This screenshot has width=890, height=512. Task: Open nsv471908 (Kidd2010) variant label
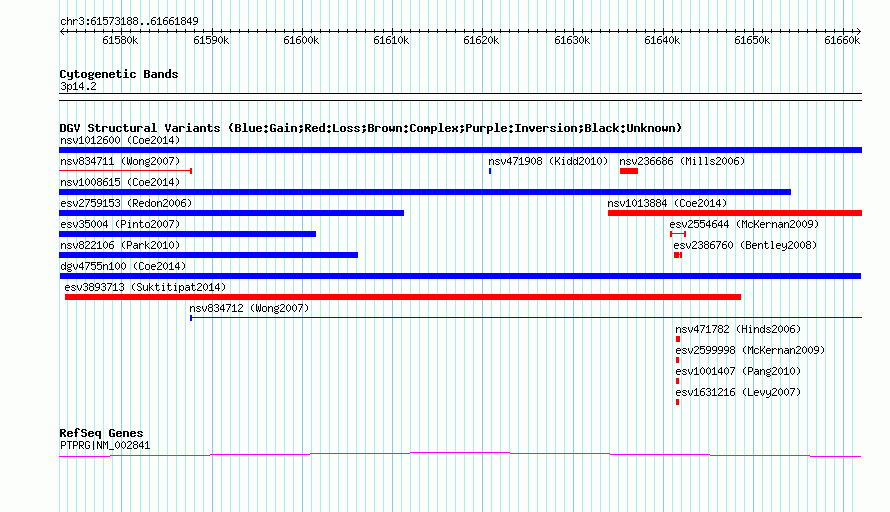coord(548,161)
